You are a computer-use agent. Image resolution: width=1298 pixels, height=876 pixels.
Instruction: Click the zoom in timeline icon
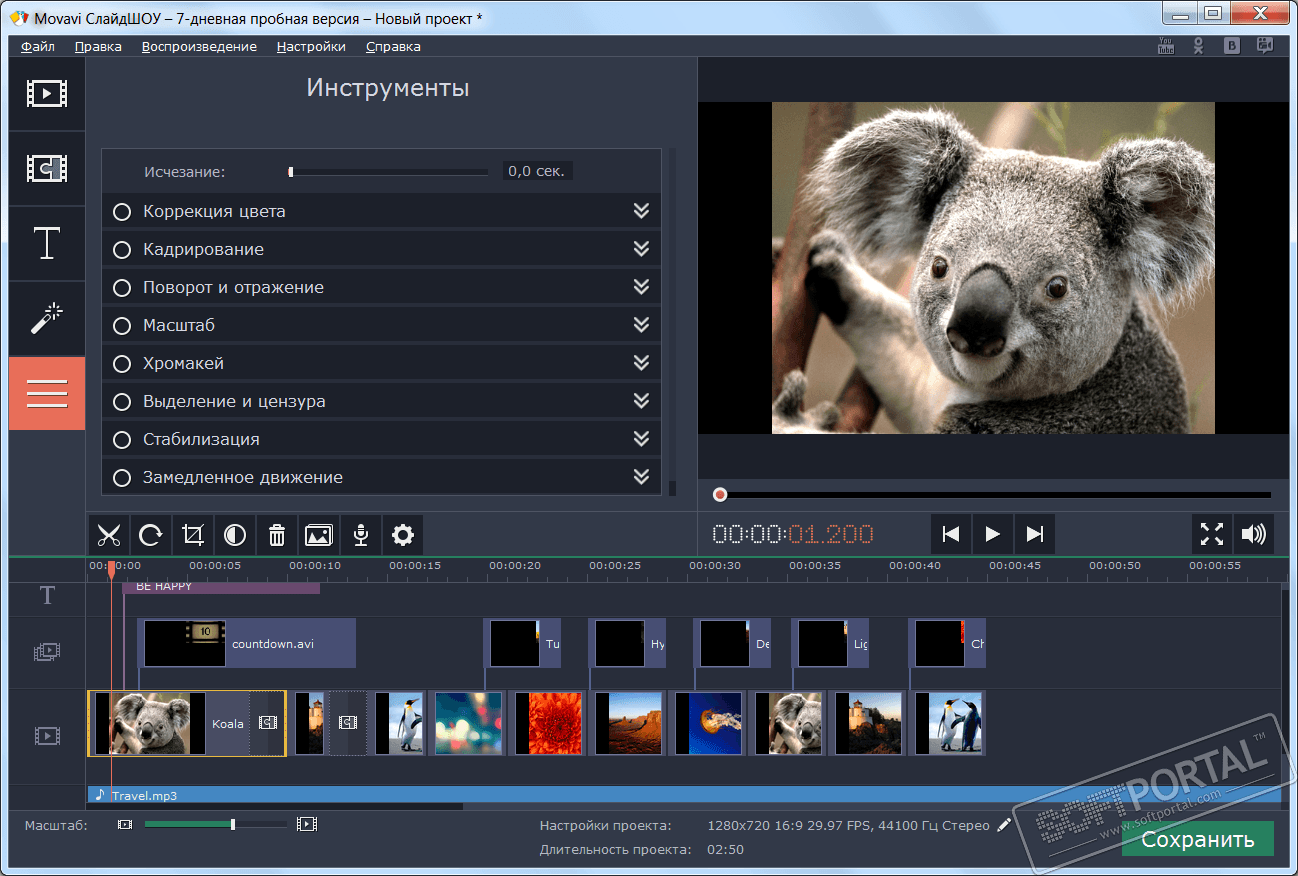pyautogui.click(x=307, y=824)
